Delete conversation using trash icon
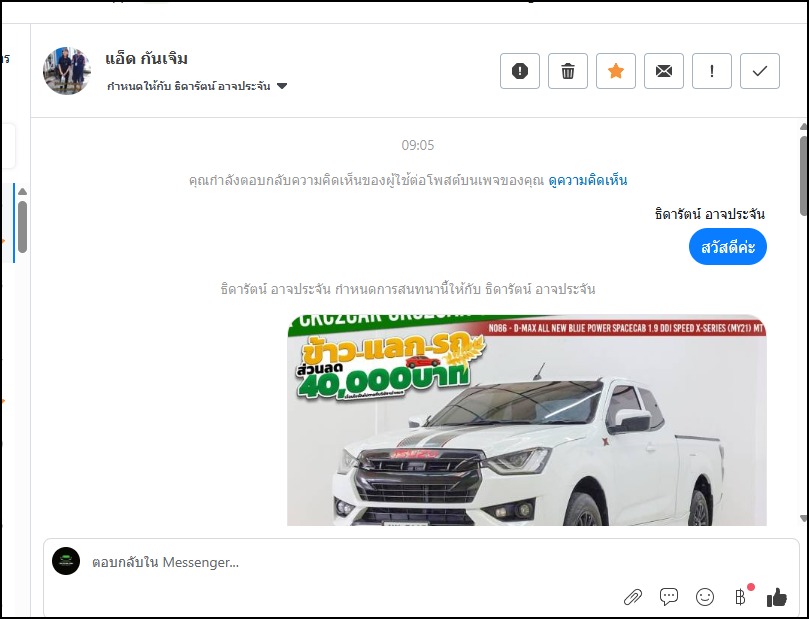 point(568,71)
